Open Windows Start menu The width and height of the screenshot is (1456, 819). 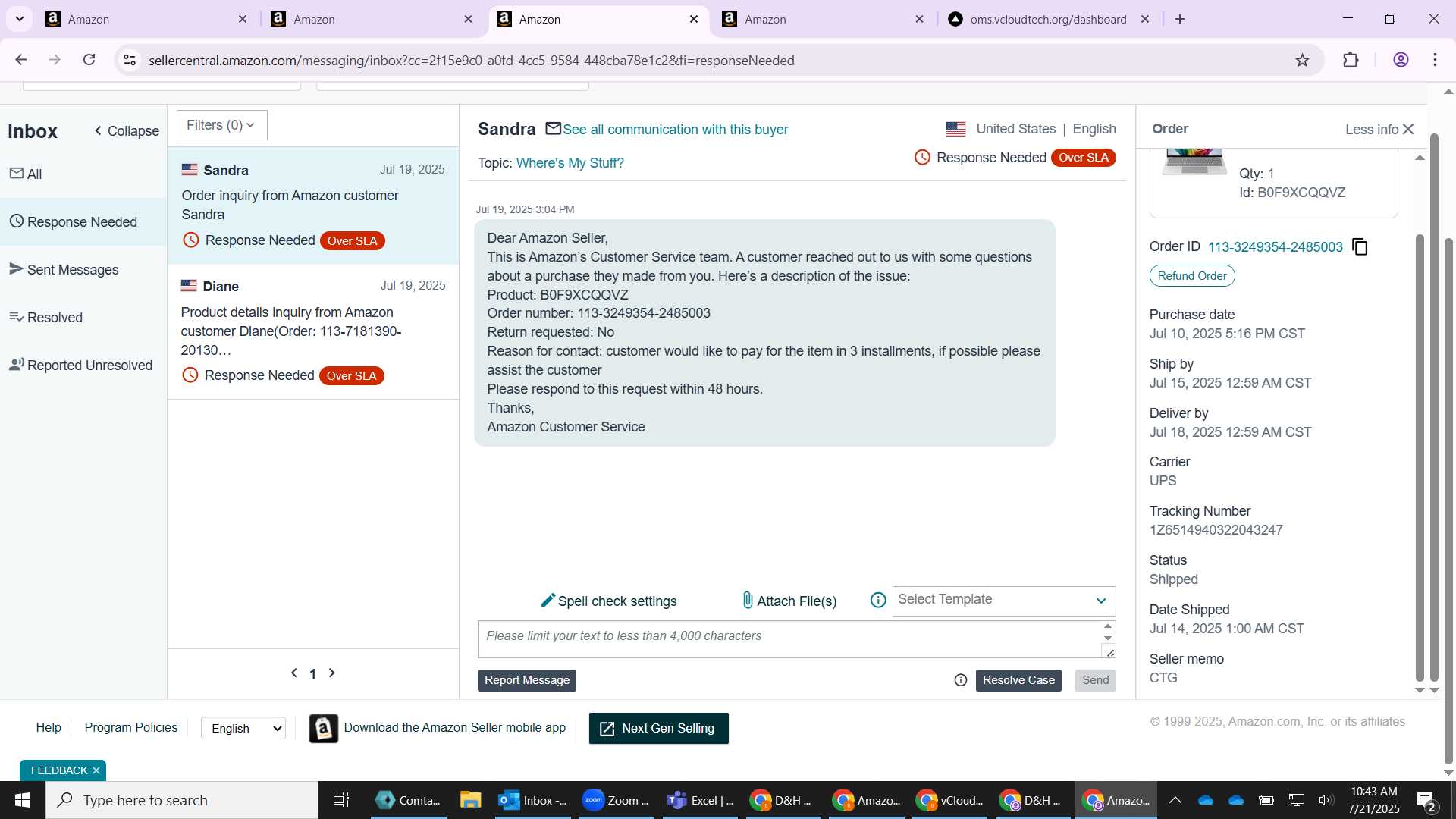coord(23,800)
